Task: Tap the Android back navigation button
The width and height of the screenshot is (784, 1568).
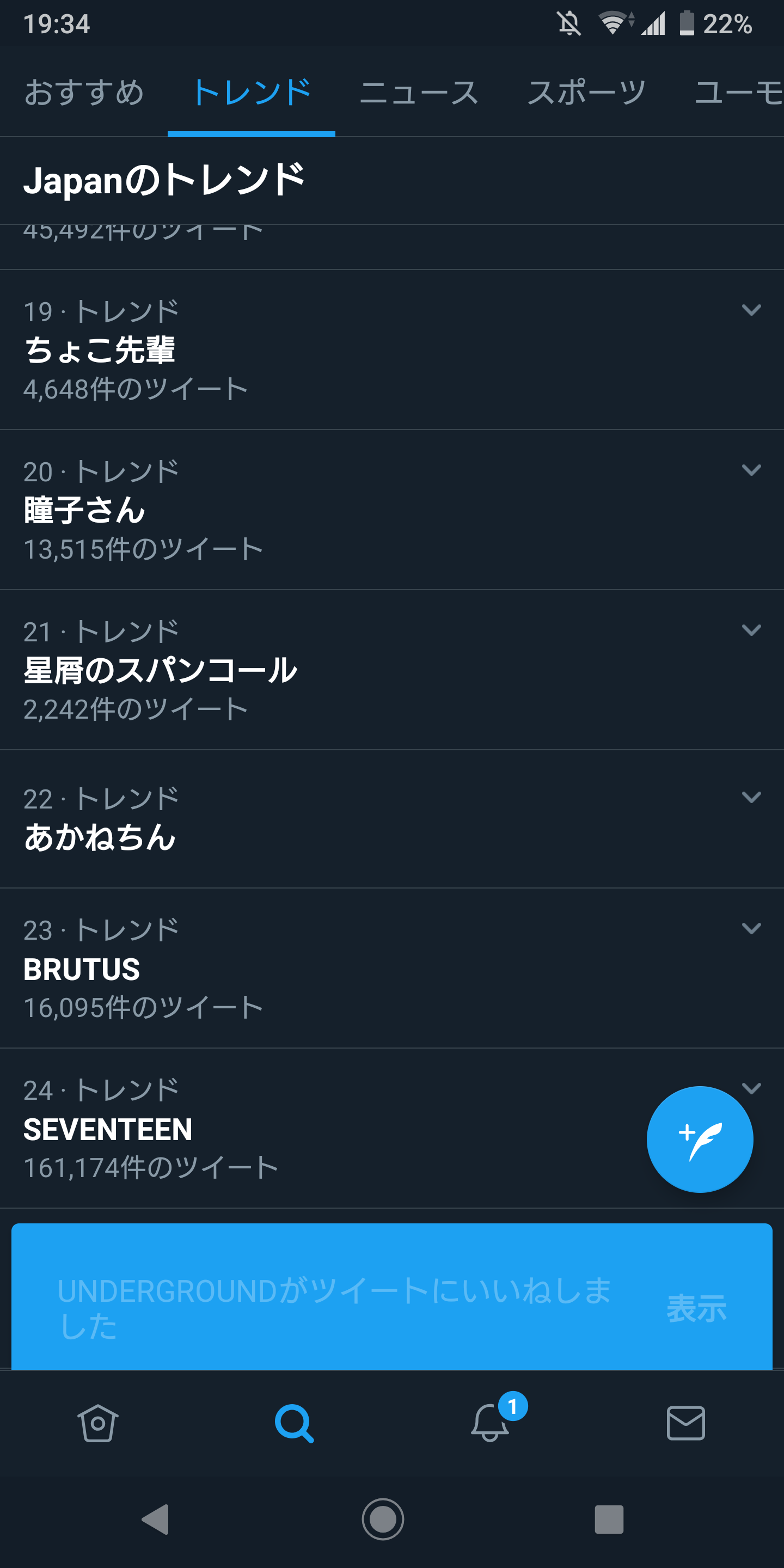Action: 155,1520
